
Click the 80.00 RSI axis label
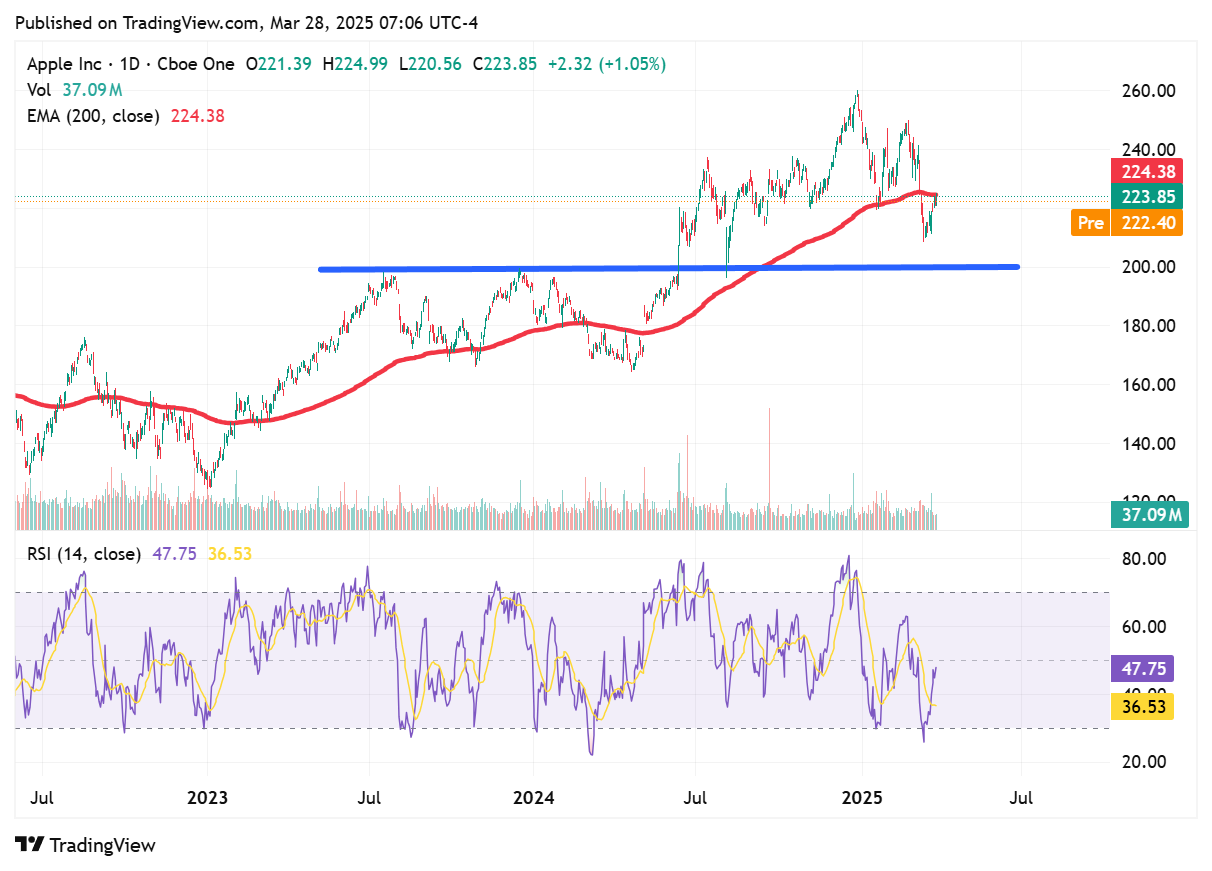coord(1142,559)
